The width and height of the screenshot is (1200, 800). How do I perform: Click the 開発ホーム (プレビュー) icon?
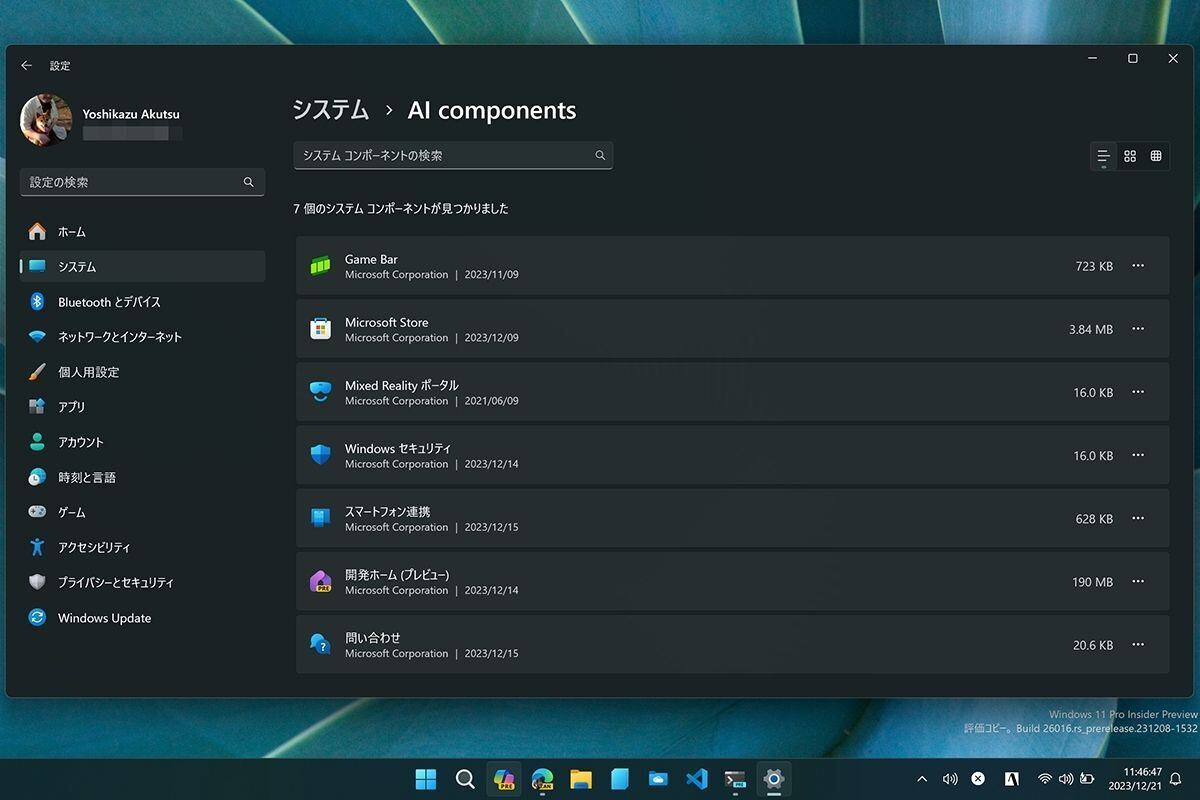click(x=320, y=581)
